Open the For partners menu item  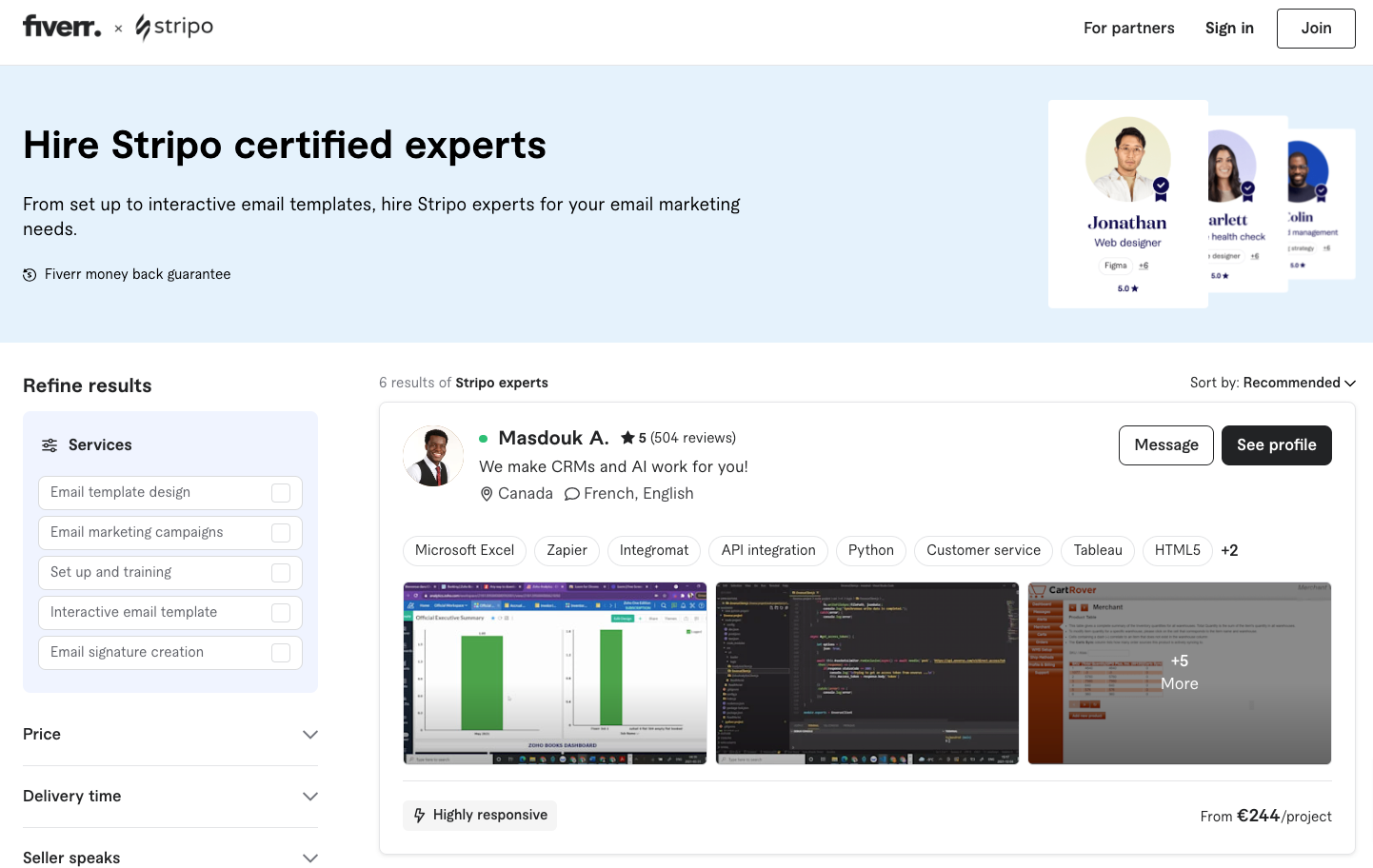tap(1128, 29)
